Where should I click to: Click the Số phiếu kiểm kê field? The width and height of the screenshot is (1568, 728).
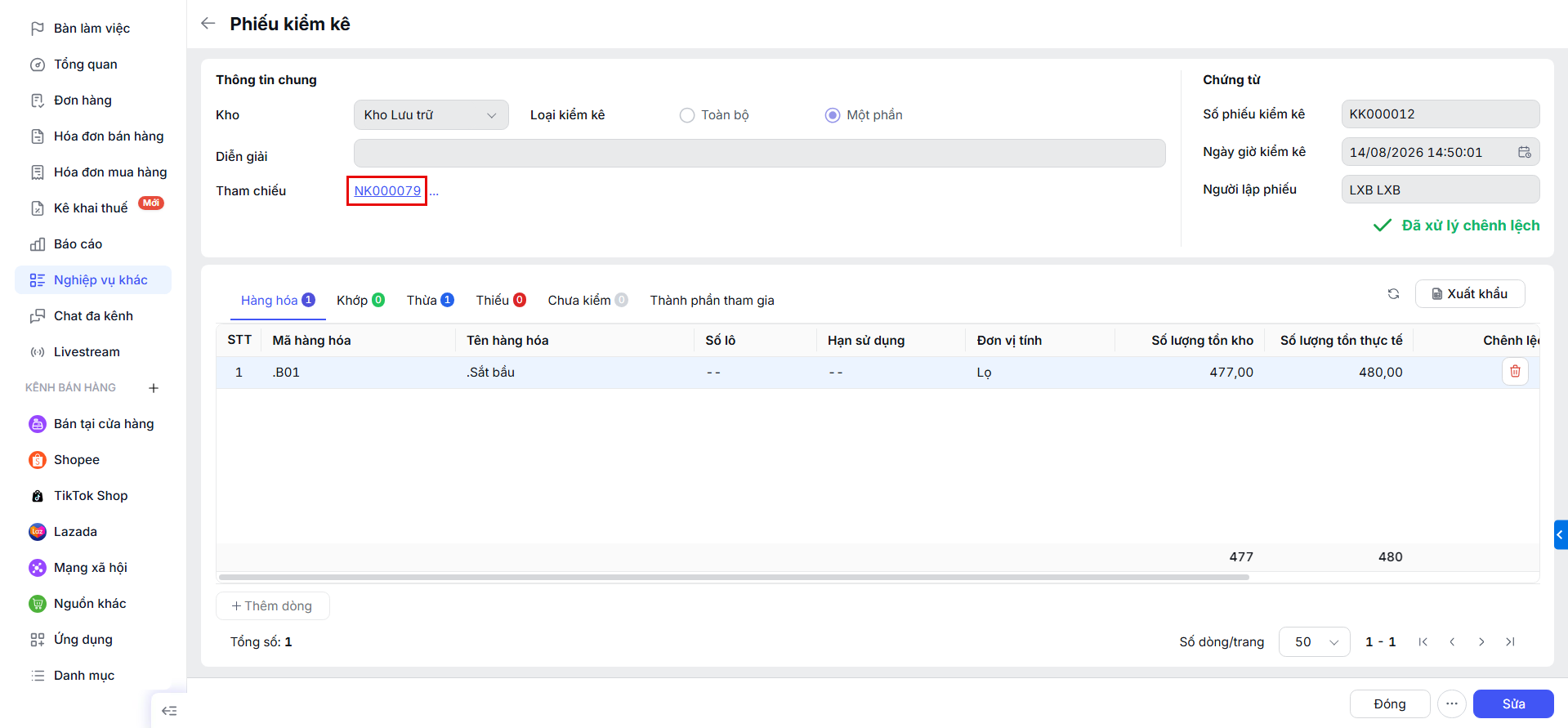[x=1441, y=114]
